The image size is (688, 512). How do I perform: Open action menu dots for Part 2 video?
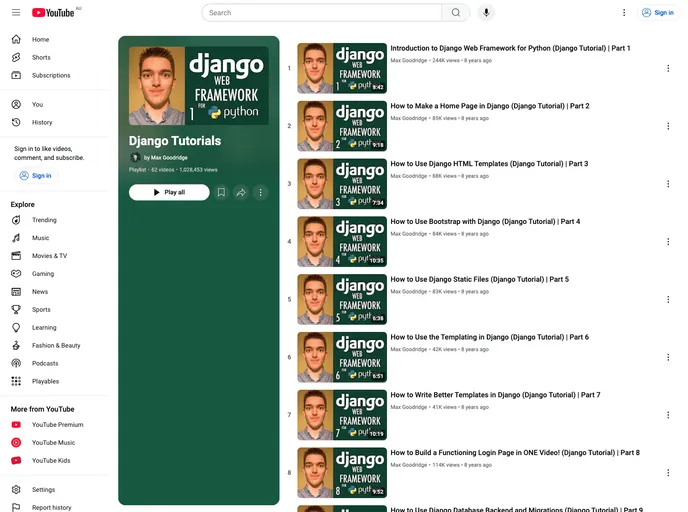[668, 126]
